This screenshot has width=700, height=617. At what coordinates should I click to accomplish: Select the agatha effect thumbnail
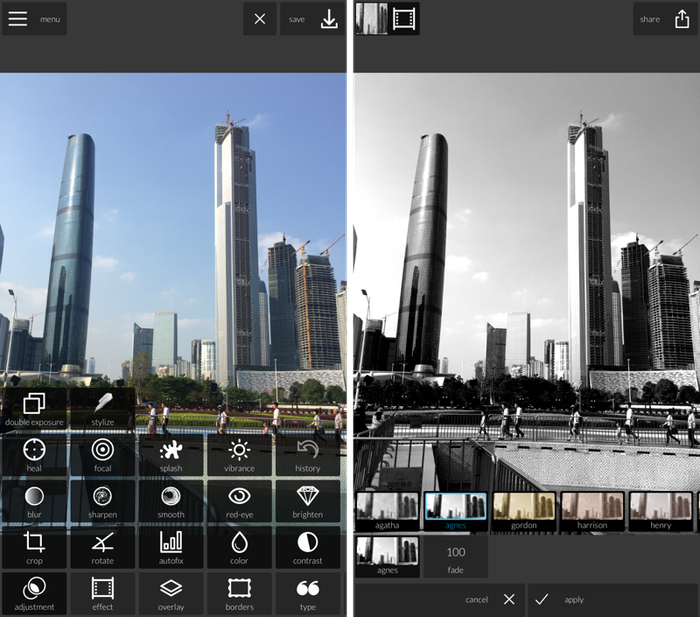[x=387, y=511]
